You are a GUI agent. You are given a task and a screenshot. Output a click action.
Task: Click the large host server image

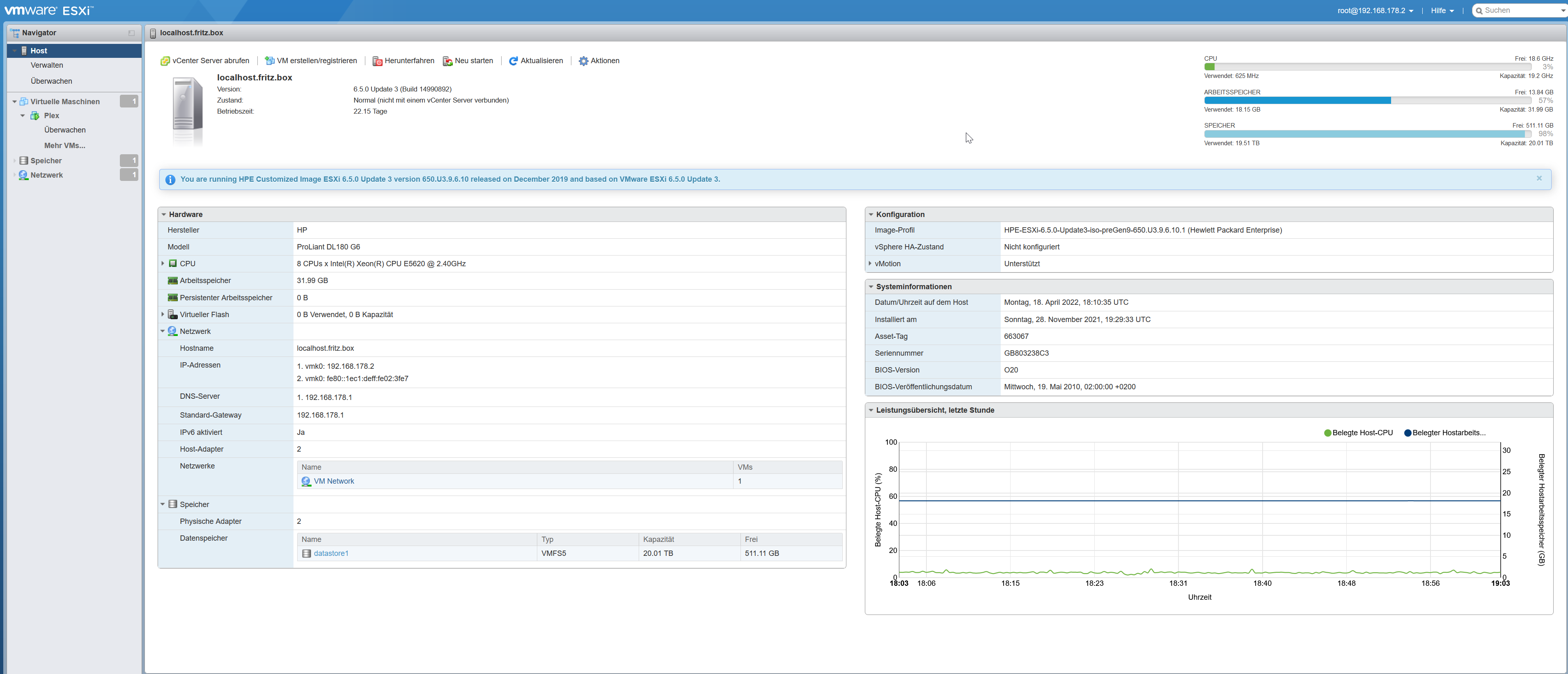[188, 111]
